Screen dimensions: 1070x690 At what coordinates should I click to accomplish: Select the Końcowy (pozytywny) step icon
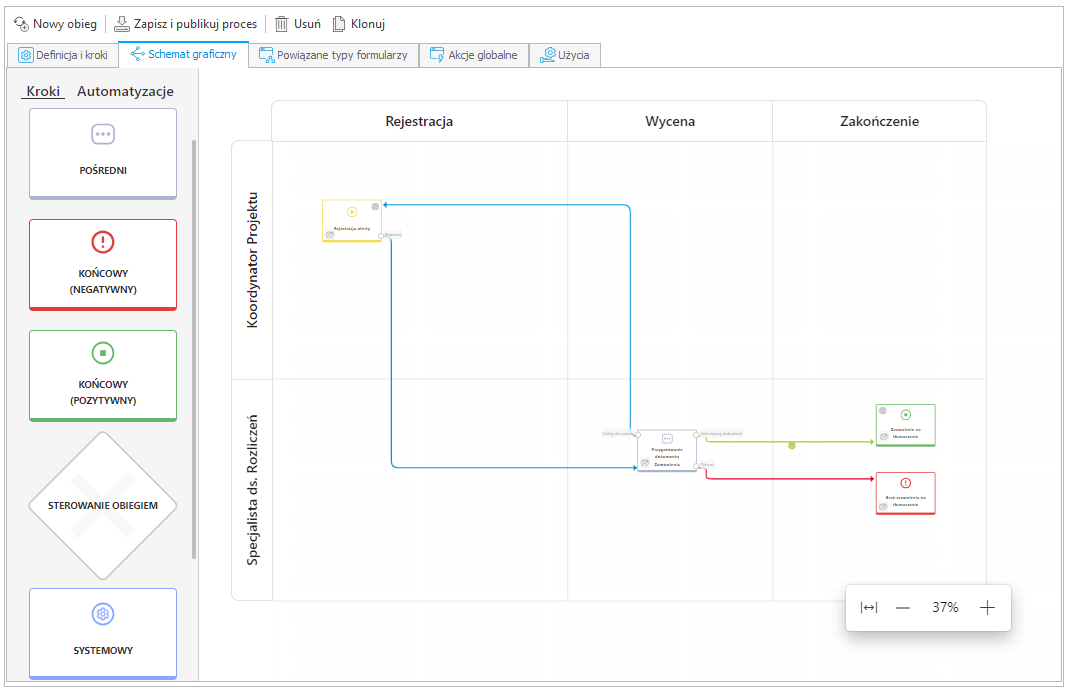tap(103, 353)
